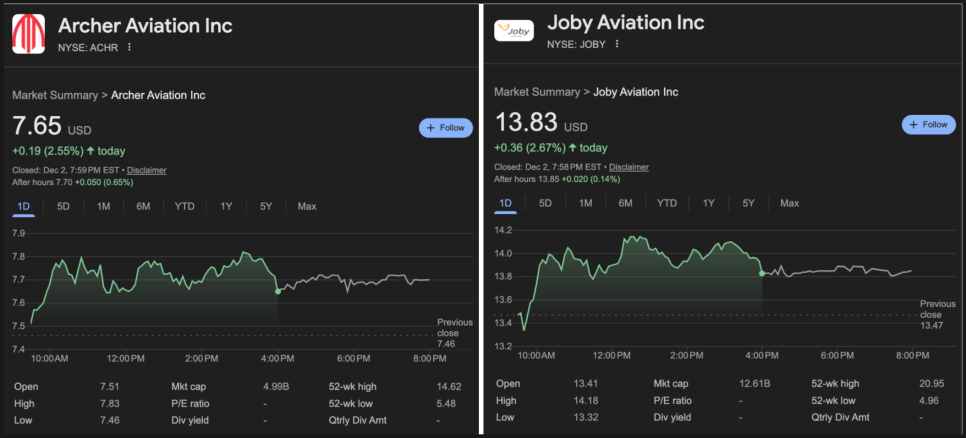
Task: Click 4:00 PM closing marker on Archer chart
Action: [277, 291]
